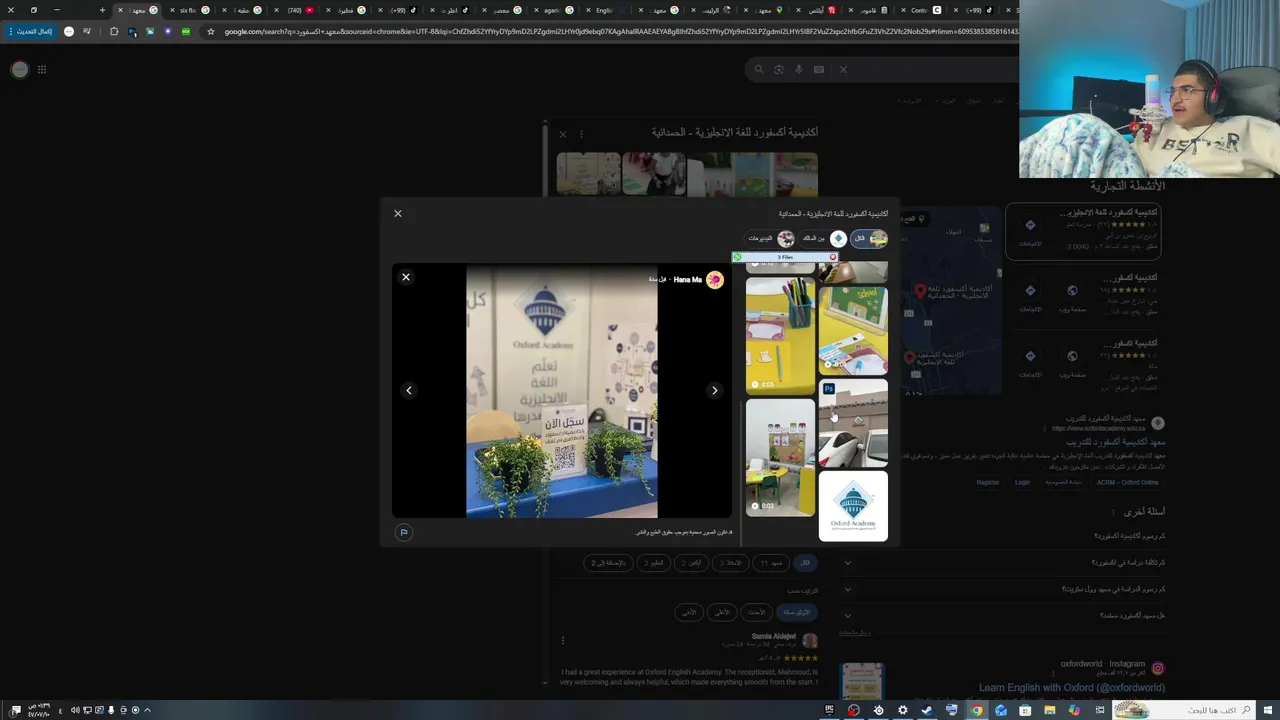Select the 'الكل' all-photos filter chip

click(x=868, y=238)
